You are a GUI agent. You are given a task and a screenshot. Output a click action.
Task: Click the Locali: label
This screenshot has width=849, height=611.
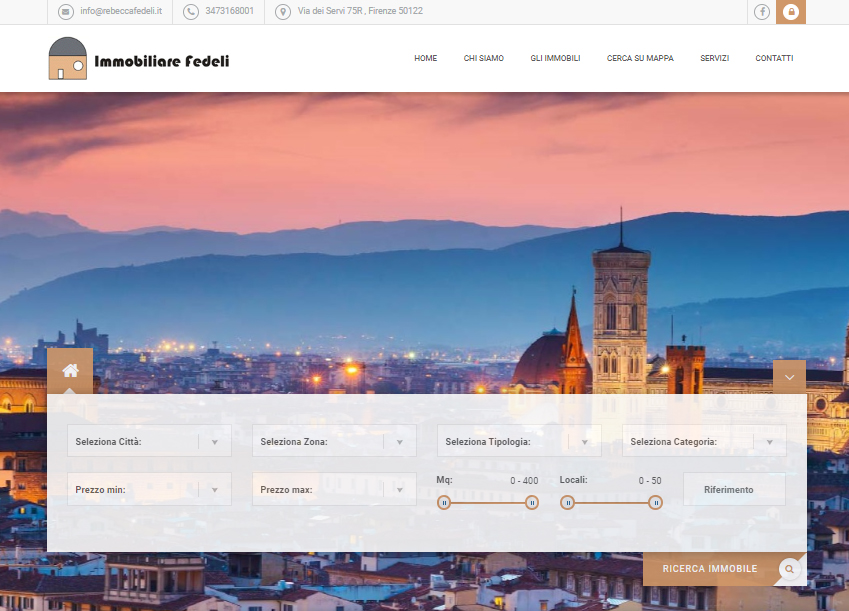573,480
